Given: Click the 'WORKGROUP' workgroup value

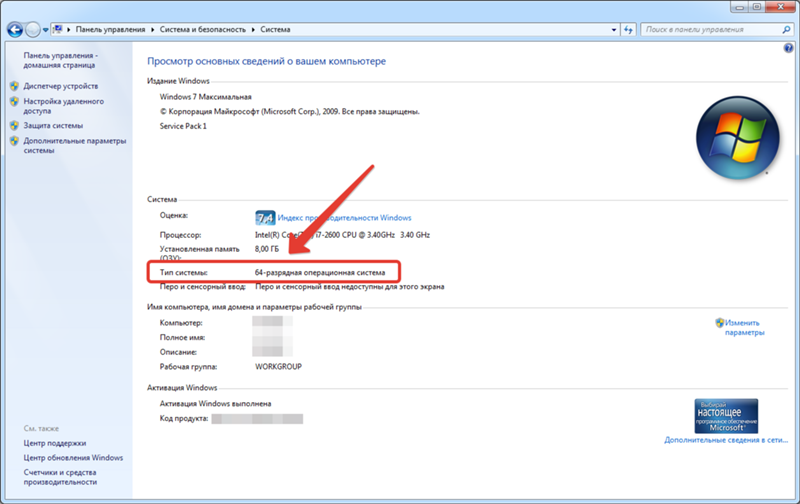Looking at the screenshot, I should click(278, 367).
